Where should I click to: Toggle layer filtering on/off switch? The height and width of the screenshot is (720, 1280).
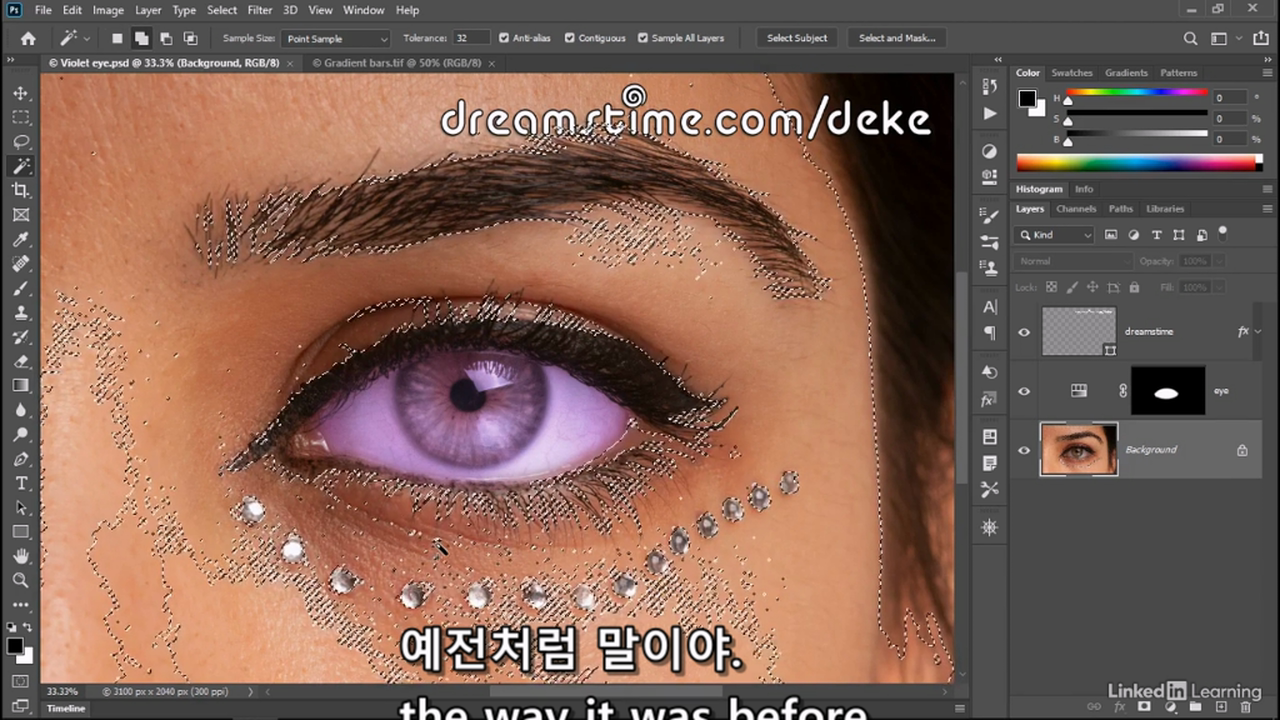coord(1222,233)
